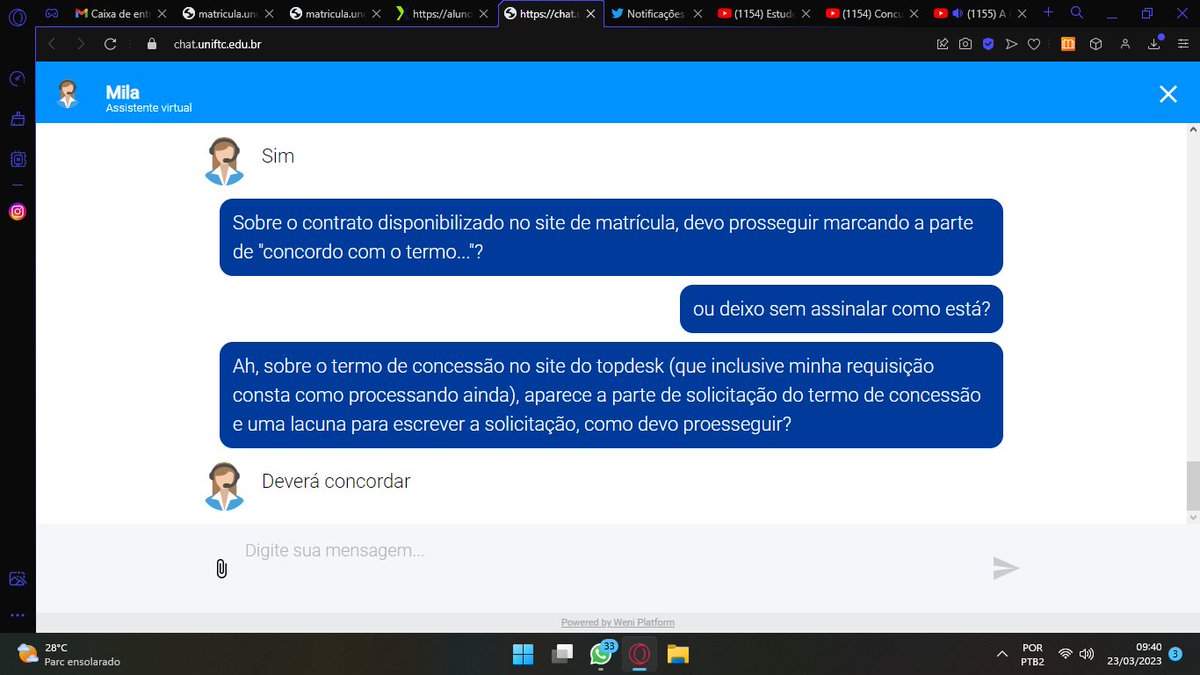Go back to previous page
Viewport: 1200px width, 675px height.
52,44
